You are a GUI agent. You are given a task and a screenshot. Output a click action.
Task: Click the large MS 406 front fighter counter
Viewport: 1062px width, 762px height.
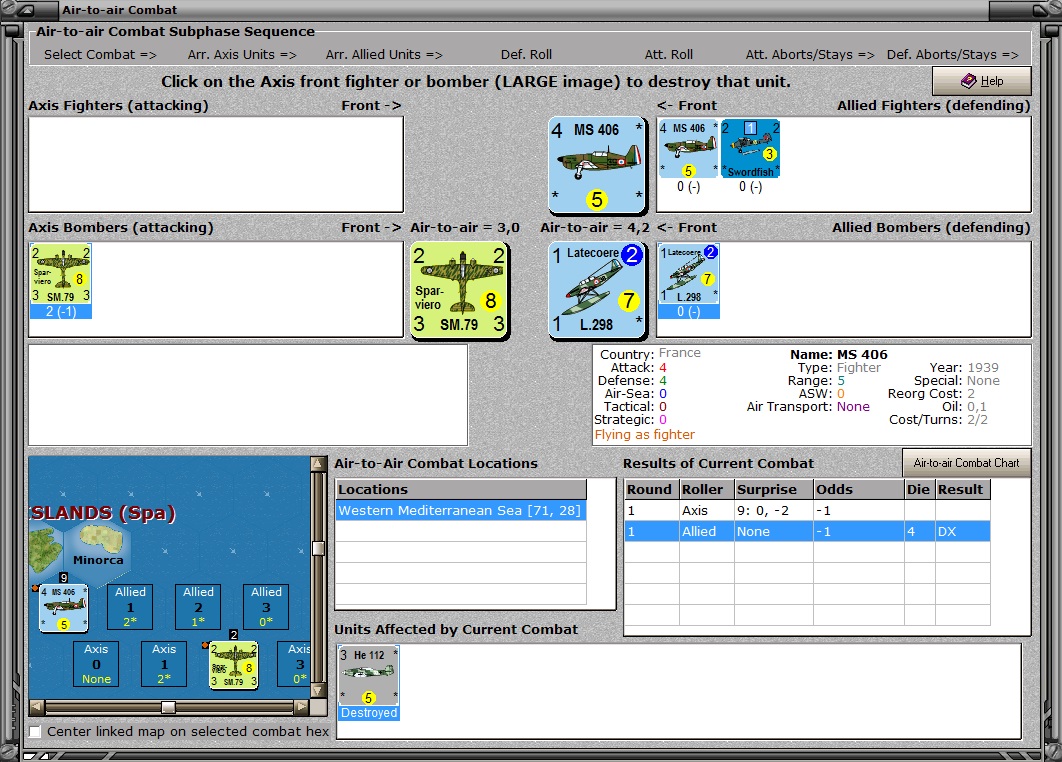pos(597,165)
